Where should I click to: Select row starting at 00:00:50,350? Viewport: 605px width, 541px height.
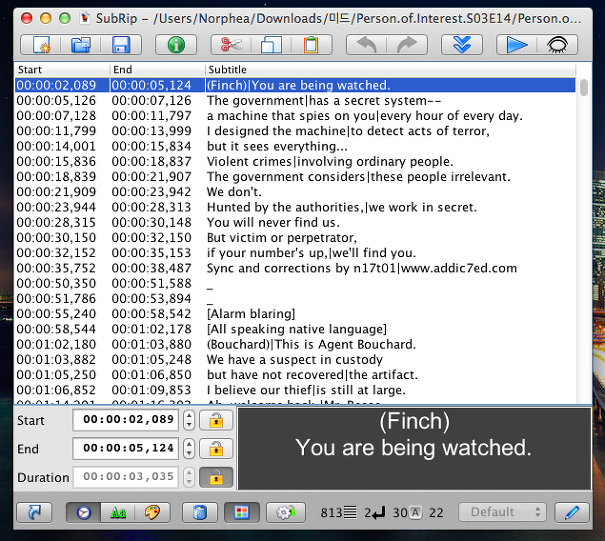[295, 284]
